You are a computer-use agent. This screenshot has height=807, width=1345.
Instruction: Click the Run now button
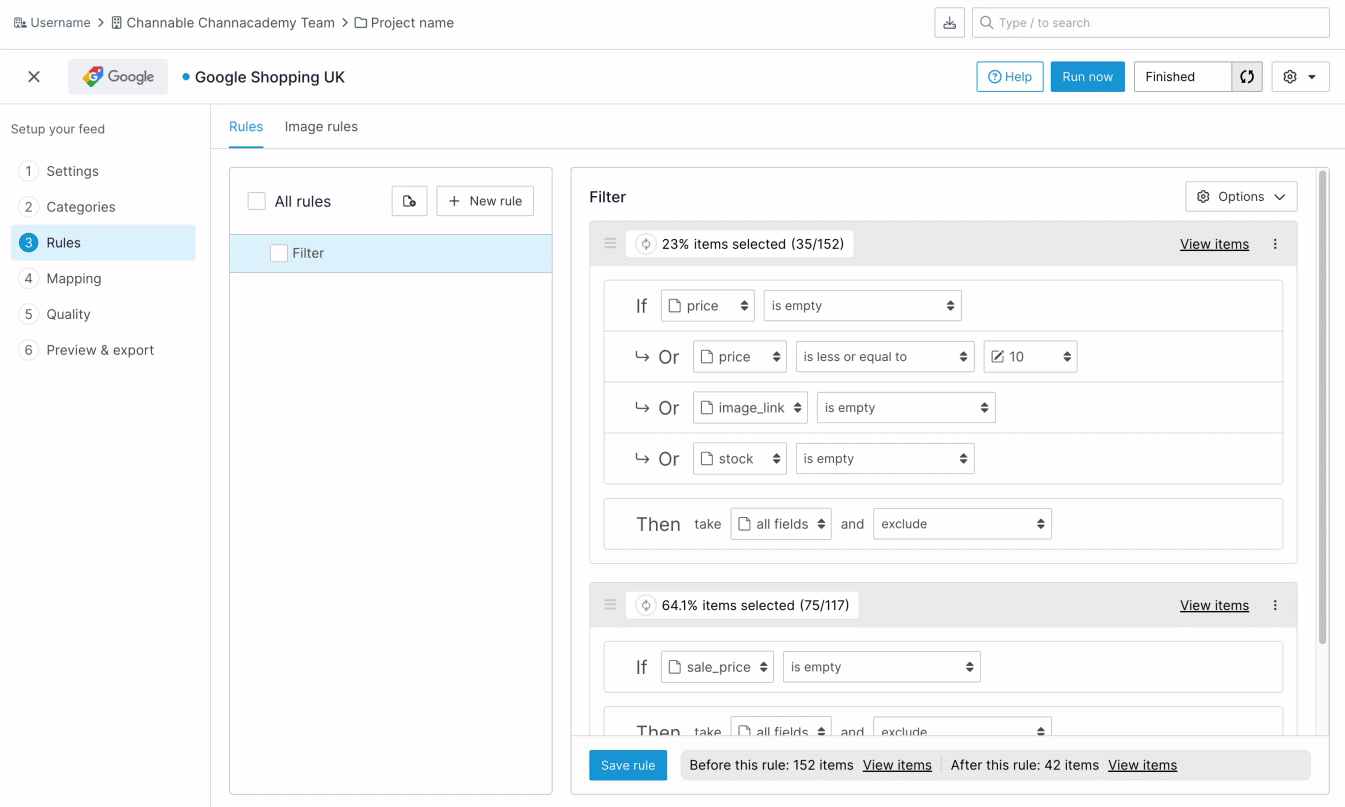1087,77
